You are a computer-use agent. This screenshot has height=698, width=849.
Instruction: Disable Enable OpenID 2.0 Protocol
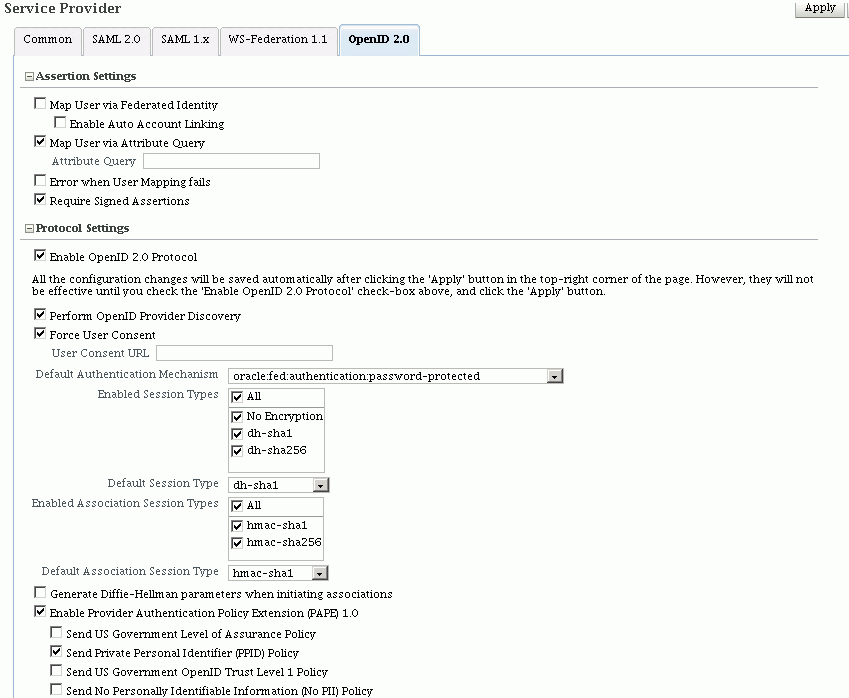click(x=40, y=255)
